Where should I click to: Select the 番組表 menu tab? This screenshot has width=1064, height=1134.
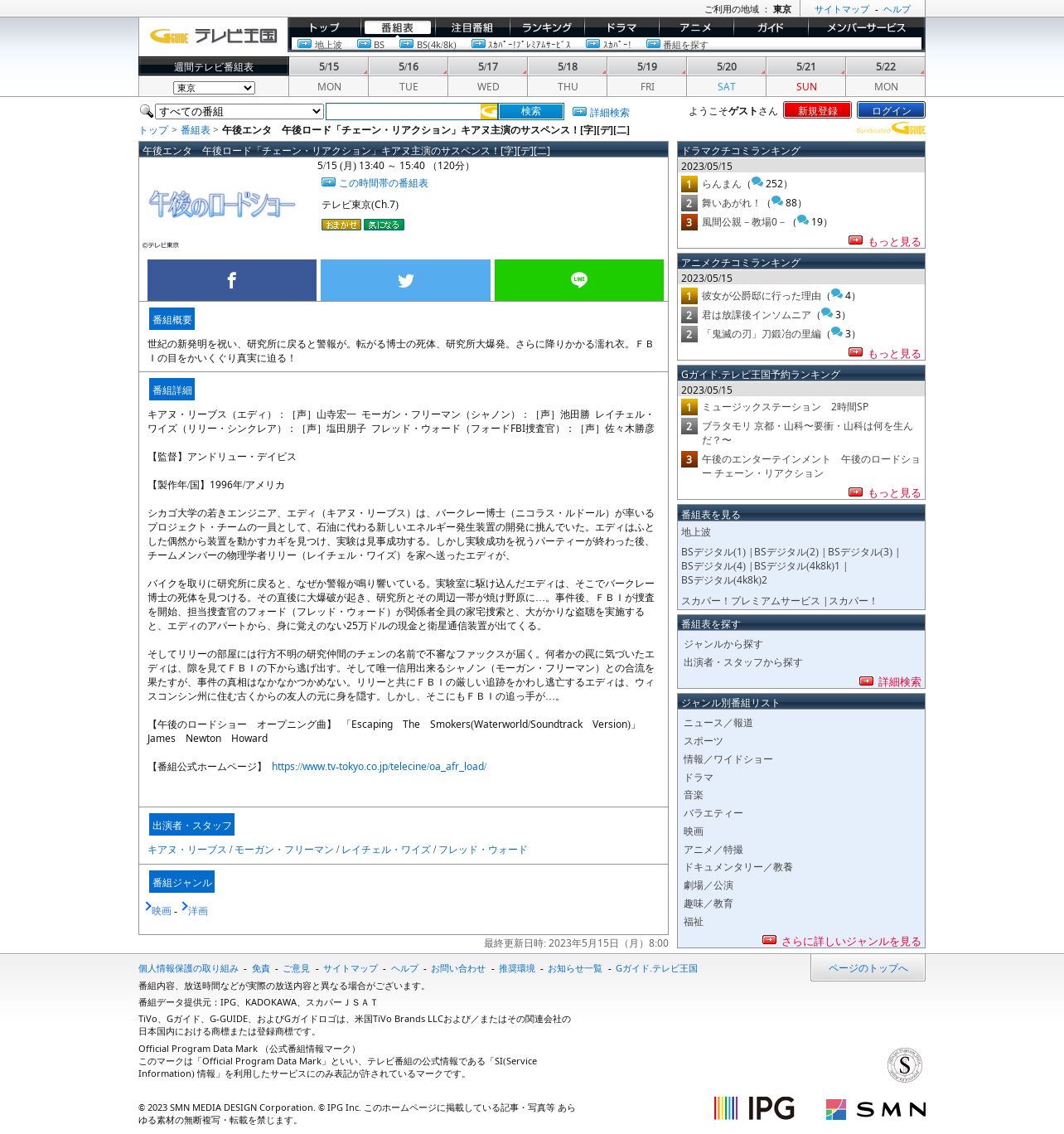pos(398,27)
